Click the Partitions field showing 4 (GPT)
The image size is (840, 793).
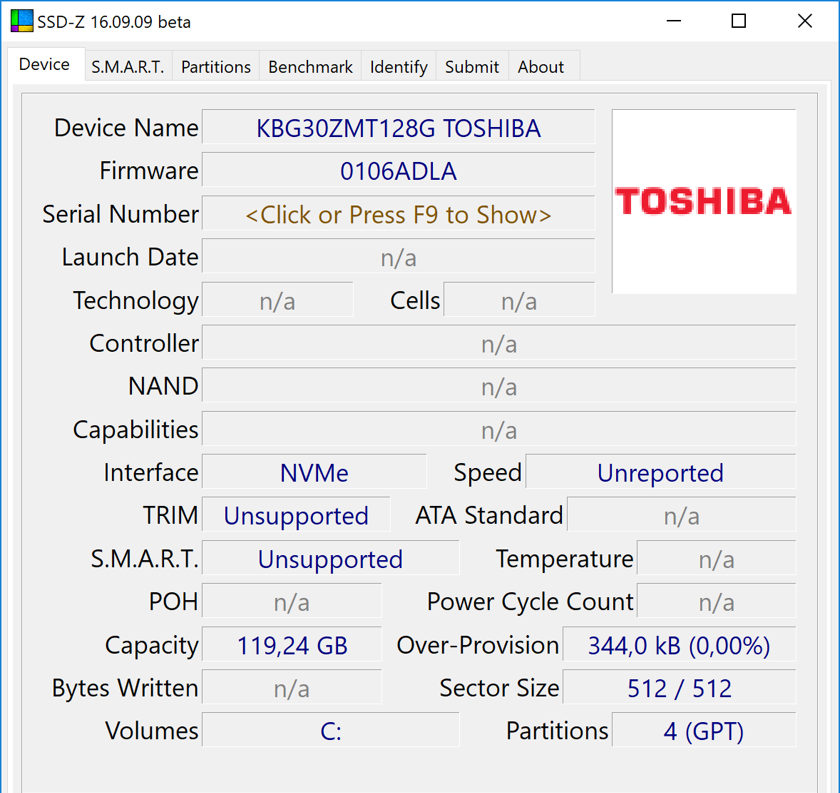click(704, 731)
